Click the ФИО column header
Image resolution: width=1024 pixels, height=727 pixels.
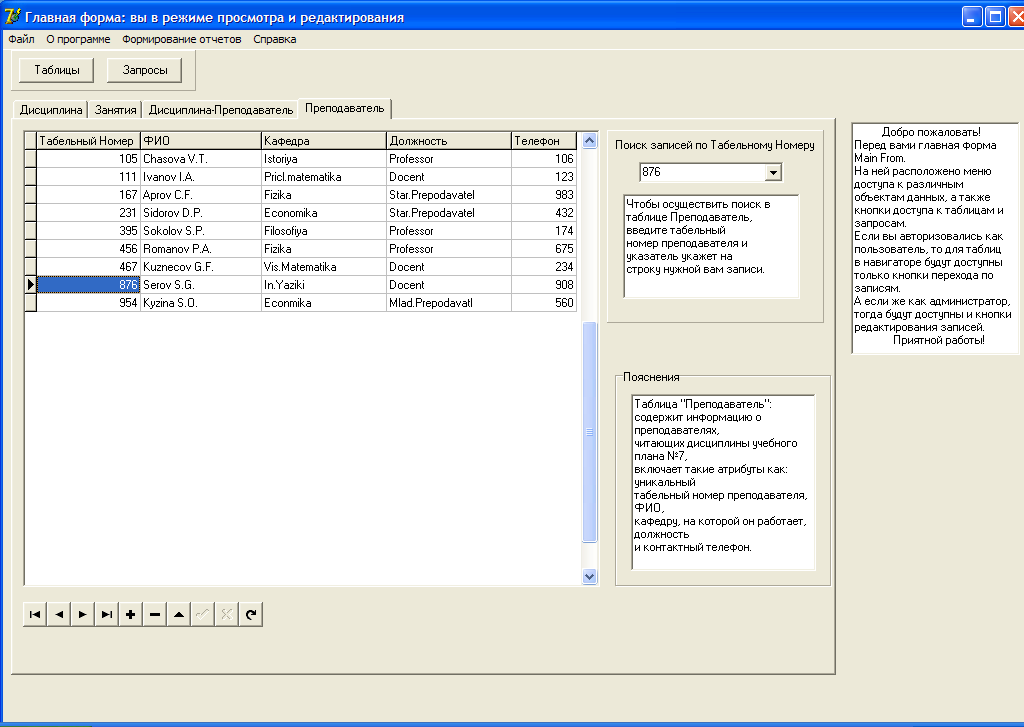point(200,140)
